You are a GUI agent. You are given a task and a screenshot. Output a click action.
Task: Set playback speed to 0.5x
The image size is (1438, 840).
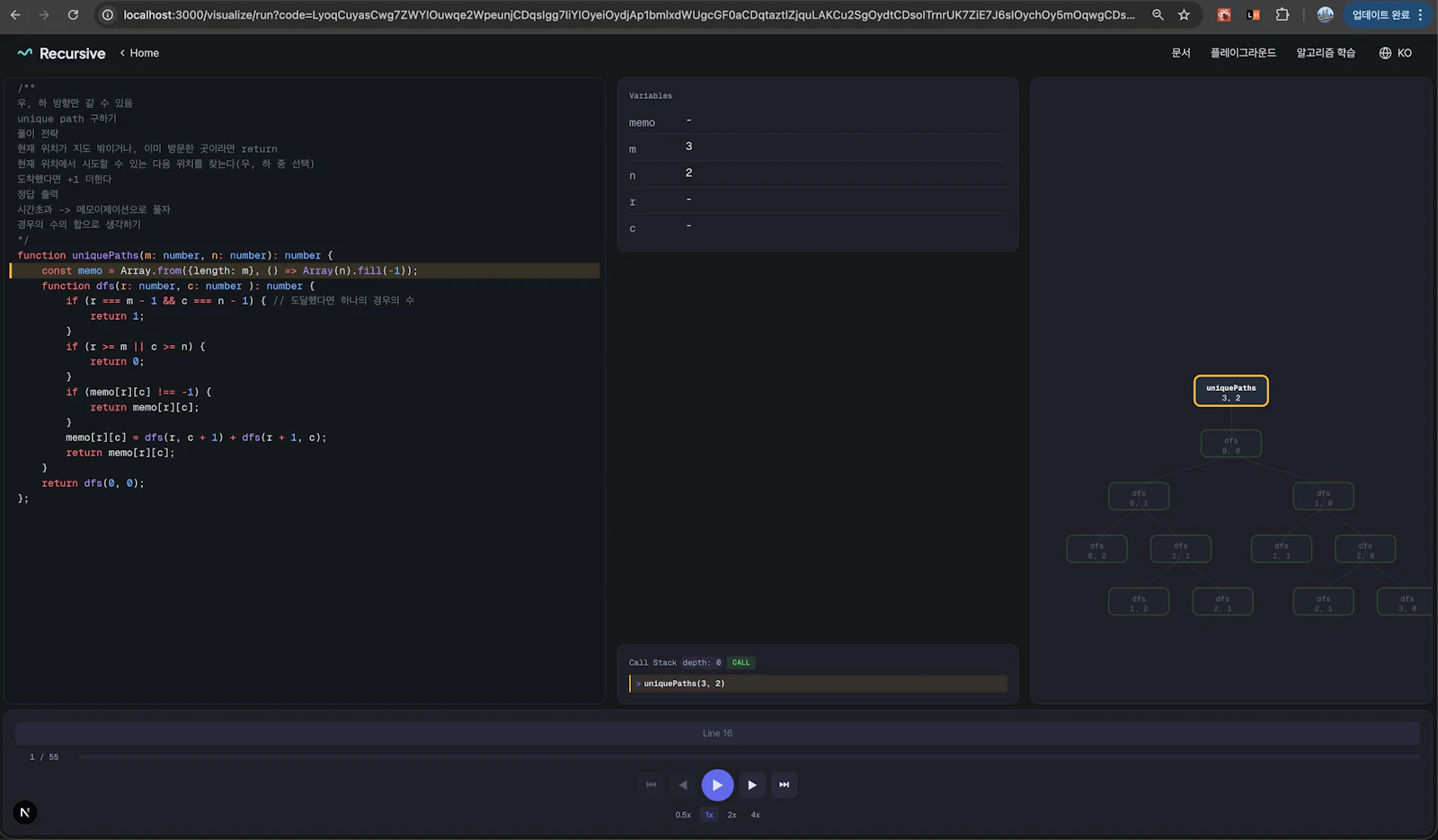683,815
